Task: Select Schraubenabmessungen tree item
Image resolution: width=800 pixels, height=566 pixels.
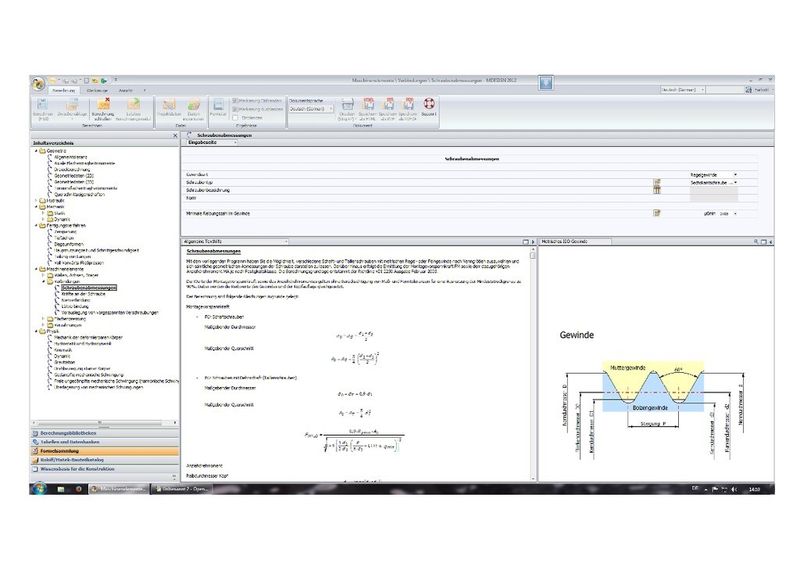Action: coord(89,288)
